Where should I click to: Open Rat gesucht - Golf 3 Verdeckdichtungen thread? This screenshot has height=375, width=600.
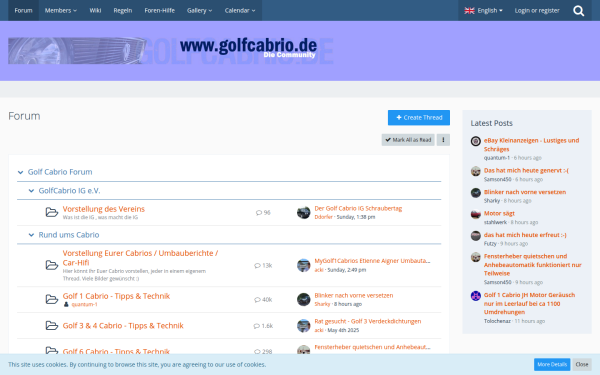(368, 321)
